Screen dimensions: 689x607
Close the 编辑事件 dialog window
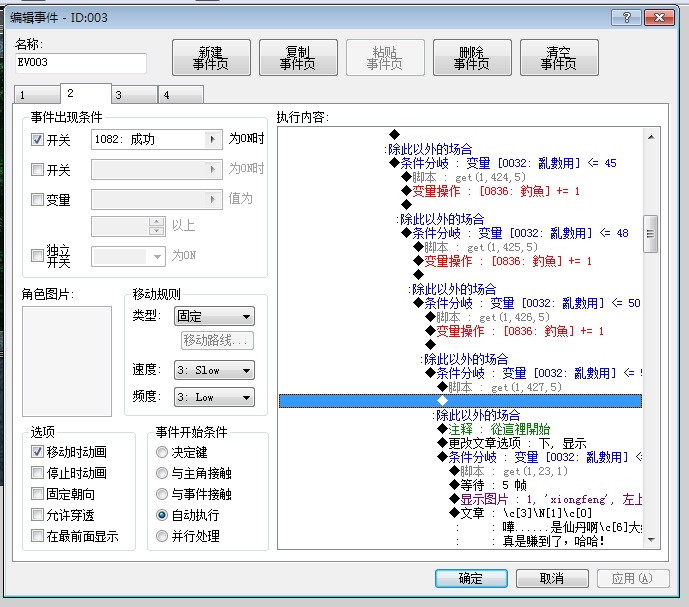[659, 18]
